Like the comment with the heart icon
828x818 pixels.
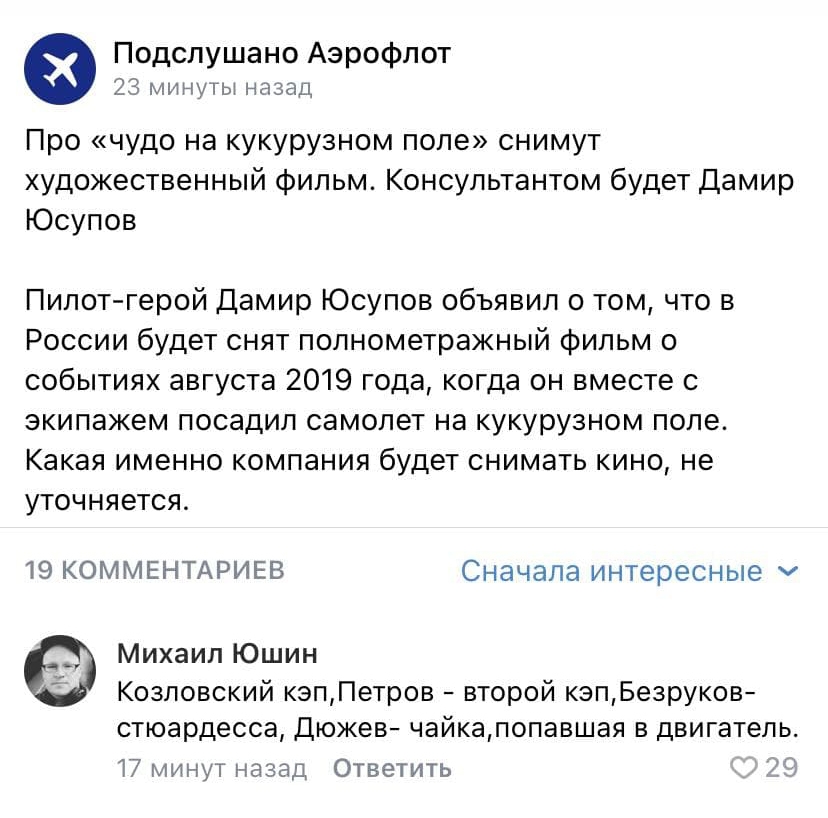(743, 768)
